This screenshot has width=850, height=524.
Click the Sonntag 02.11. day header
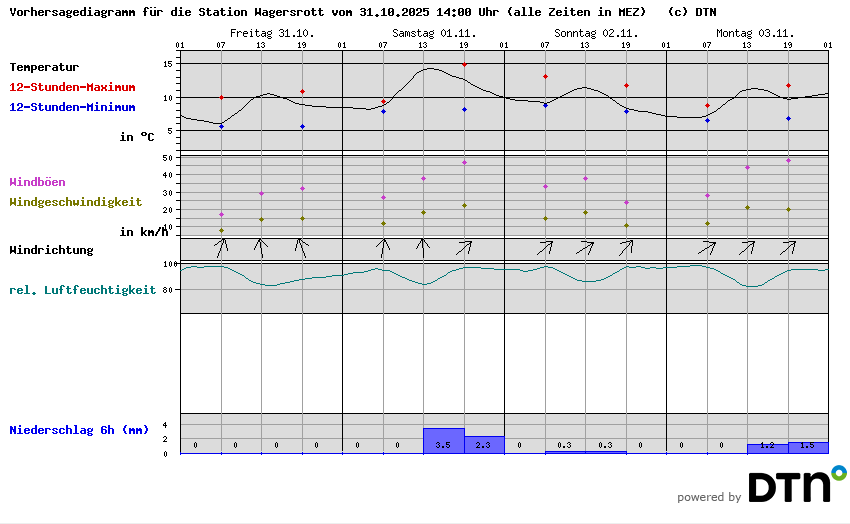(596, 33)
